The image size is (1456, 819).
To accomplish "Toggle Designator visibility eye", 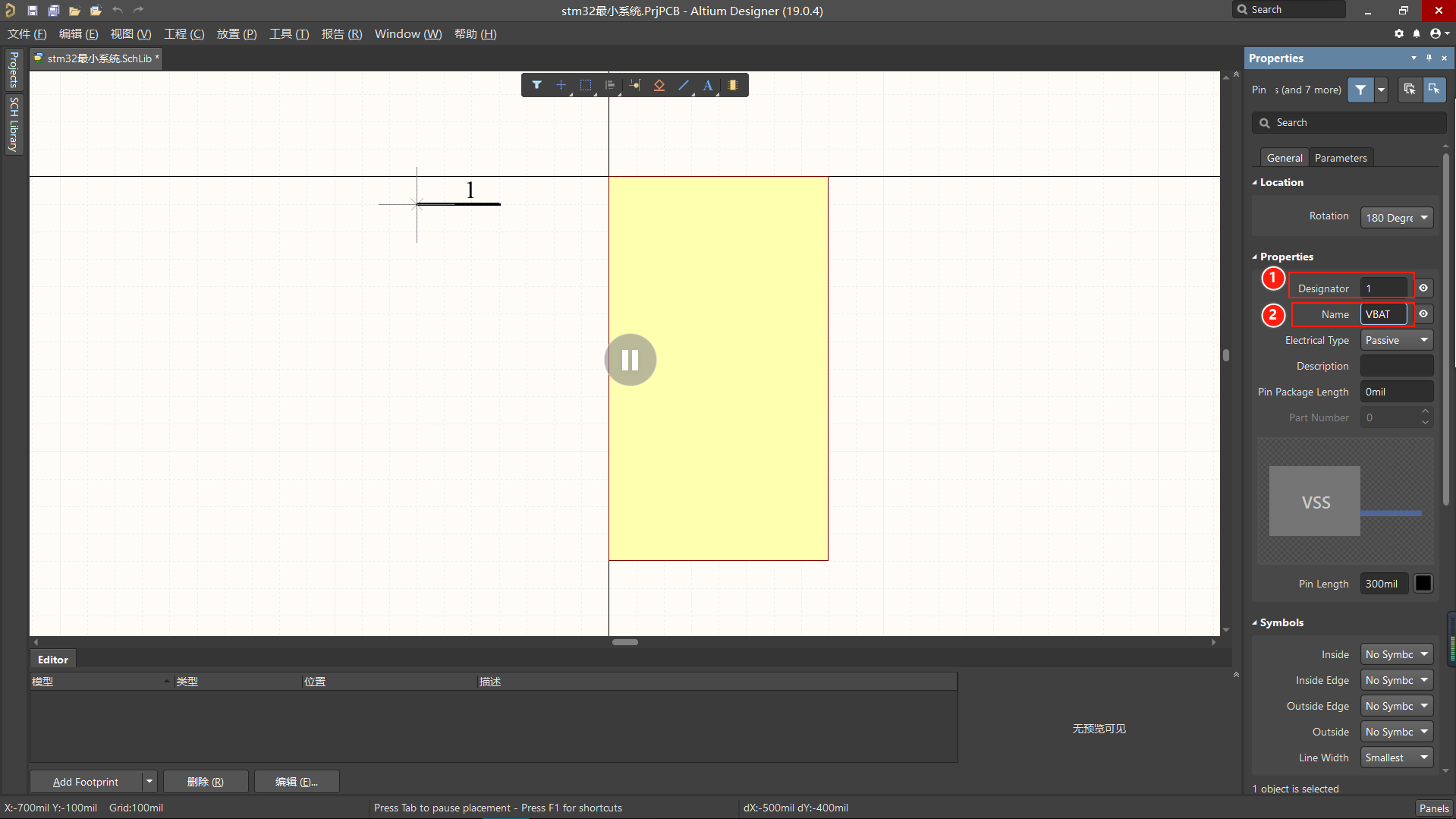I will (1423, 288).
